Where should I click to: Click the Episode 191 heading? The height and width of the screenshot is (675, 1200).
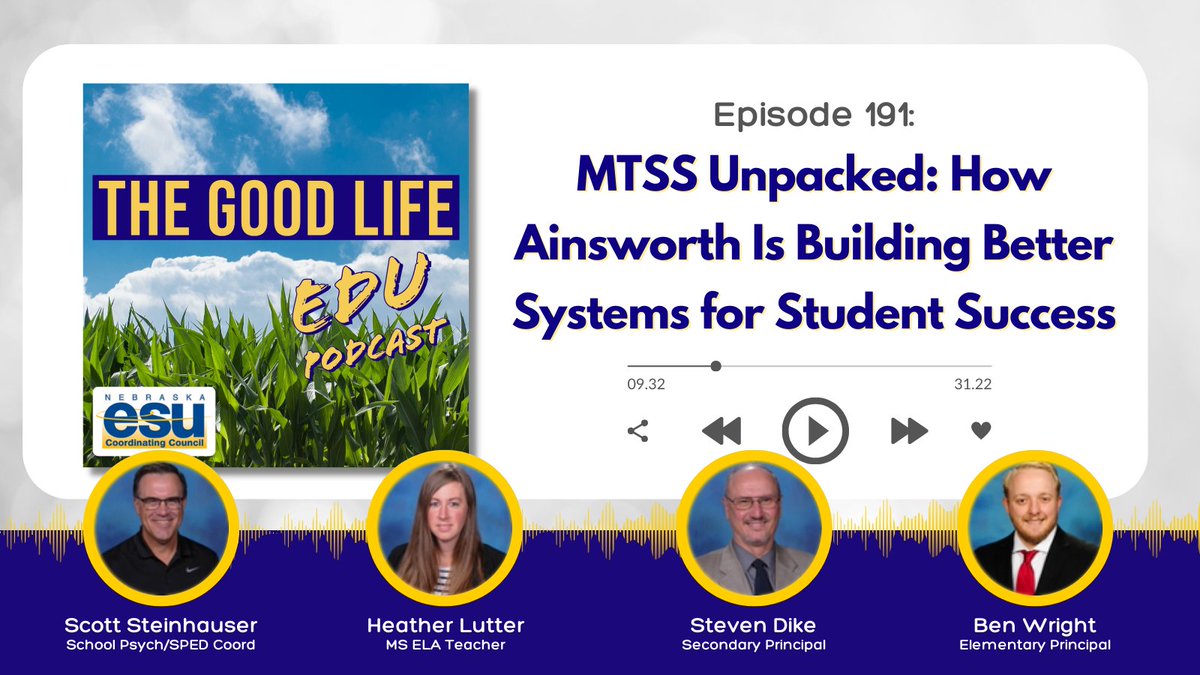[815, 116]
